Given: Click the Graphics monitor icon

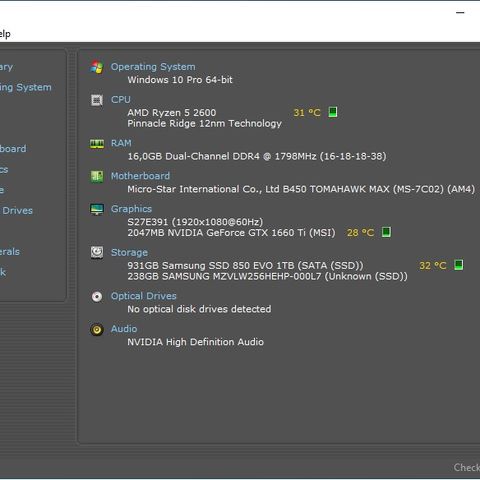Looking at the screenshot, I should (97, 209).
